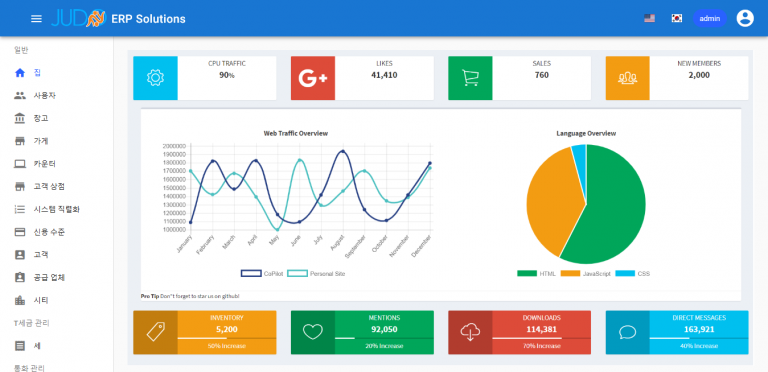The height and width of the screenshot is (372, 768).
Task: Open the hamburger navigation menu
Action: point(36,19)
